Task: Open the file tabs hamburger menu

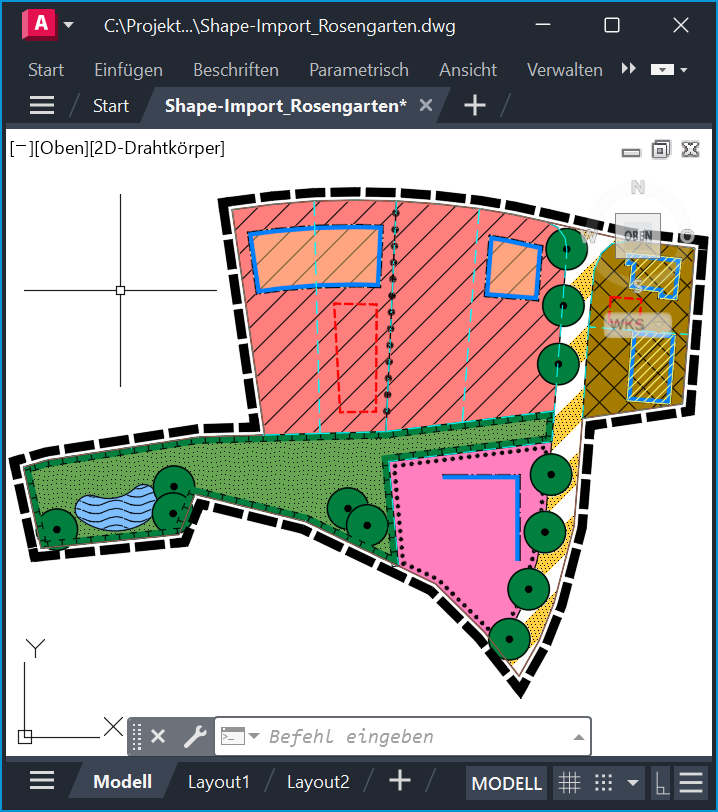Action: point(42,105)
